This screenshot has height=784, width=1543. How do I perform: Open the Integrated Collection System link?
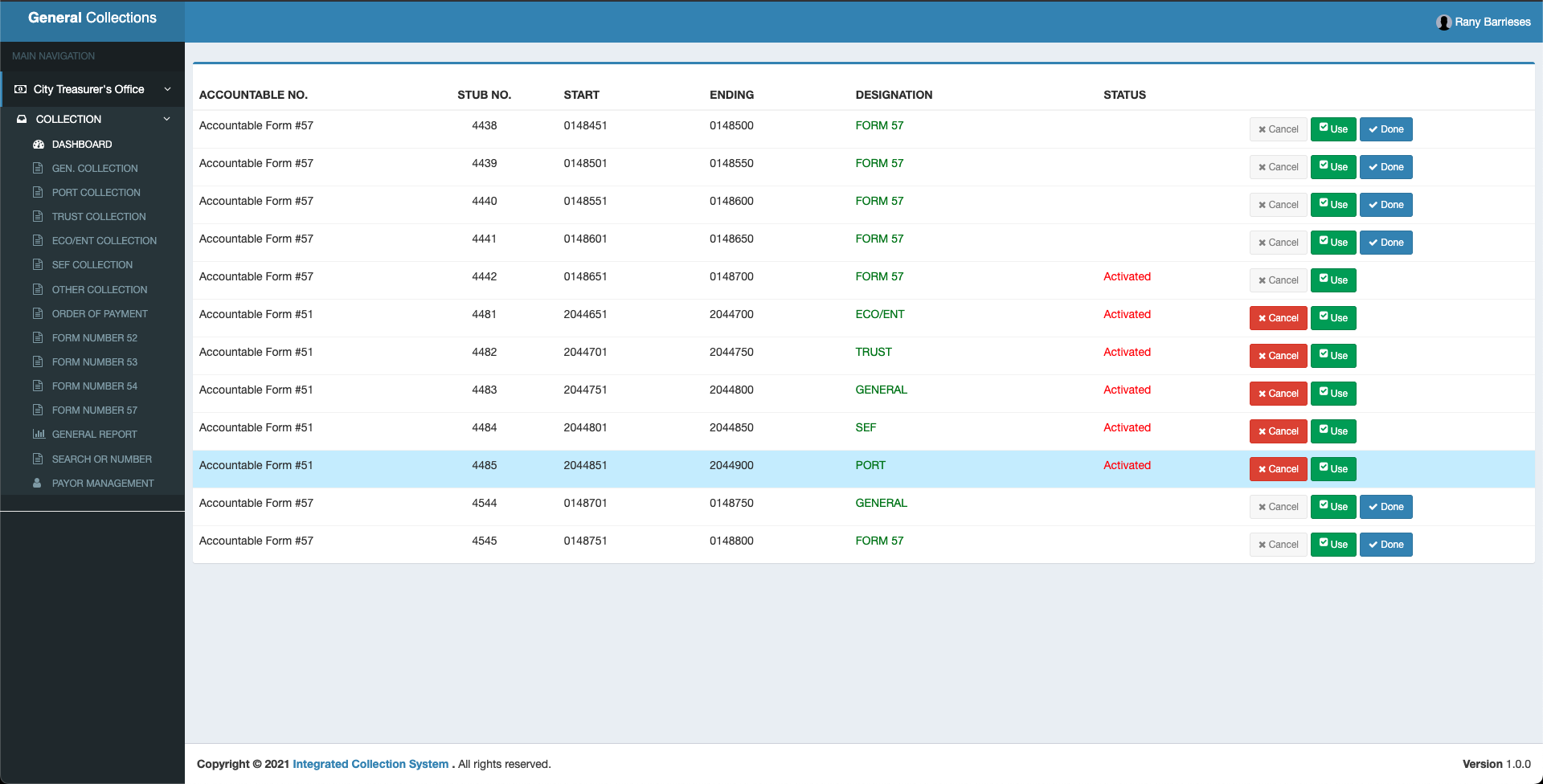370,764
